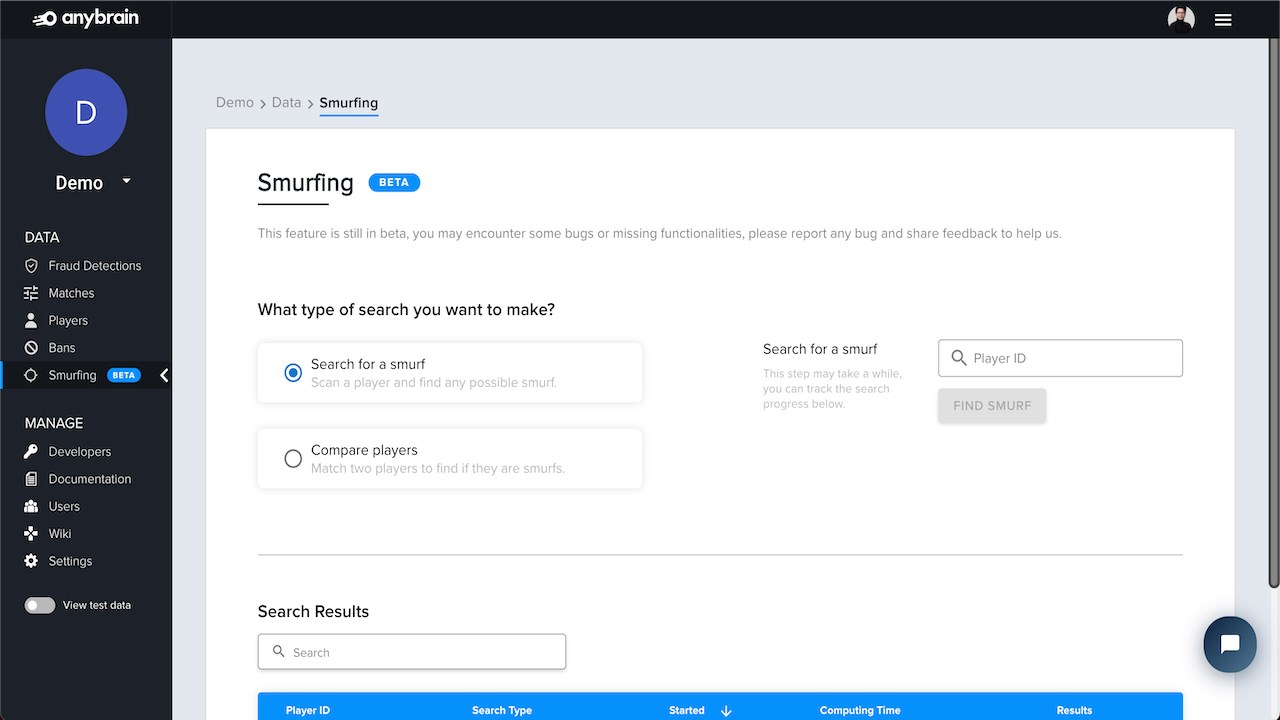Viewport: 1280px width, 720px height.
Task: Toggle View test data switch
Action: (x=40, y=605)
